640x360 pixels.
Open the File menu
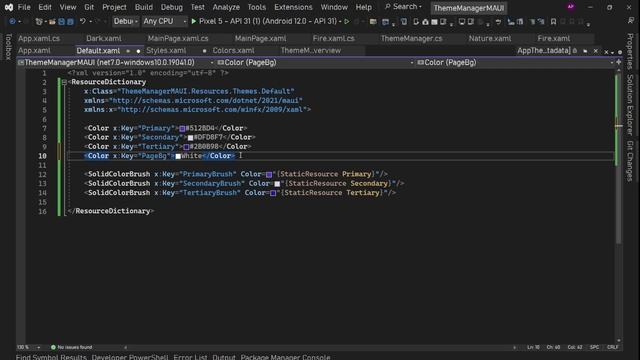pyautogui.click(x=24, y=7)
